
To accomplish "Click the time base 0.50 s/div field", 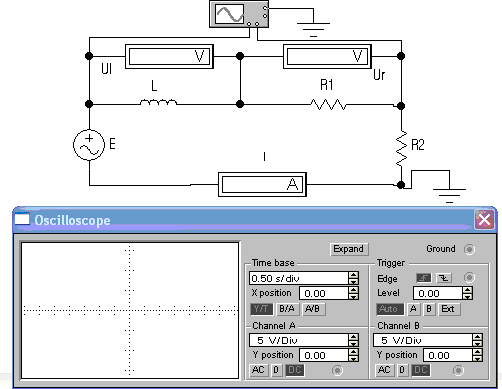I will [299, 278].
